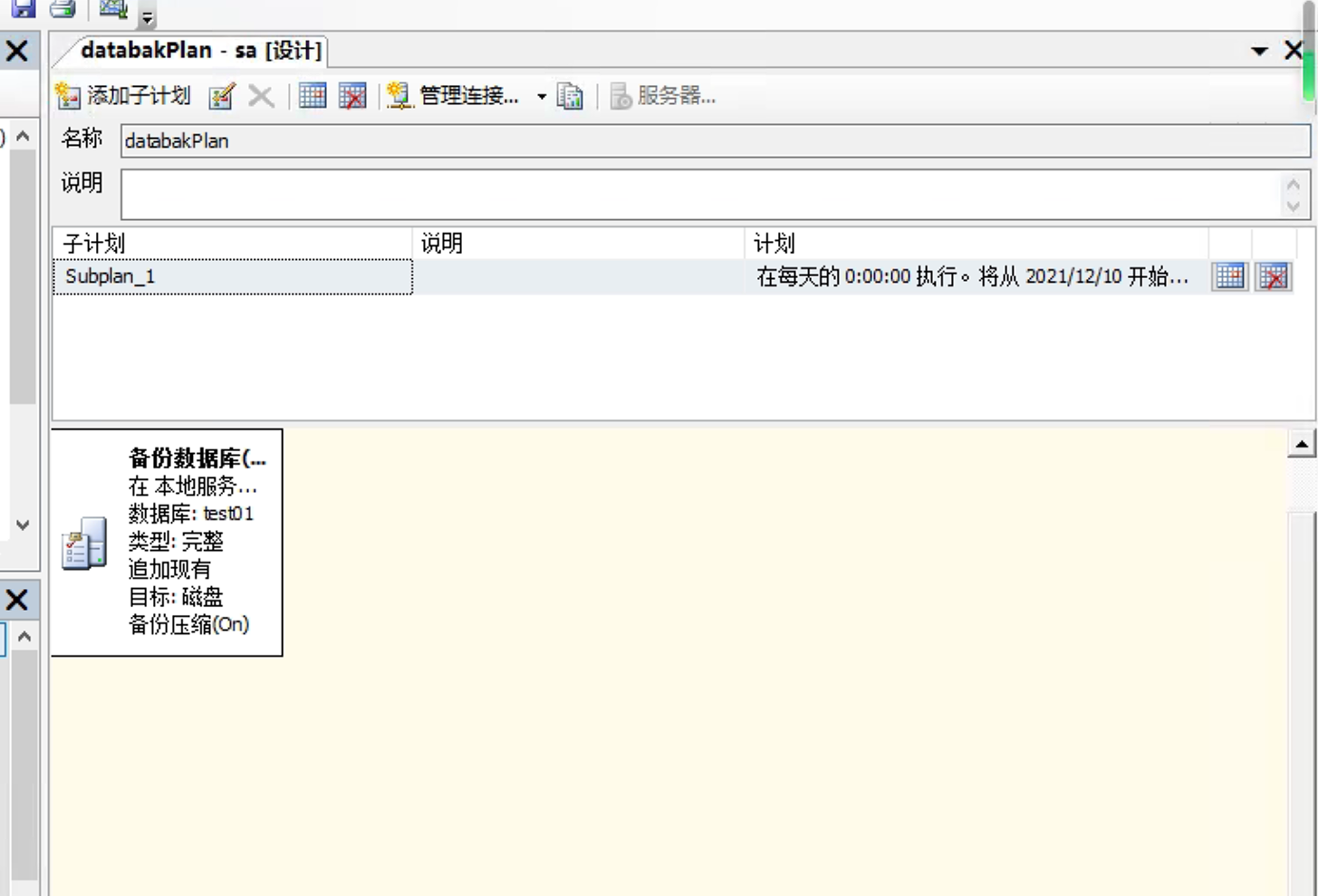Viewport: 1318px width, 896px height.
Task: Close the lower left side panel
Action: pos(17,600)
